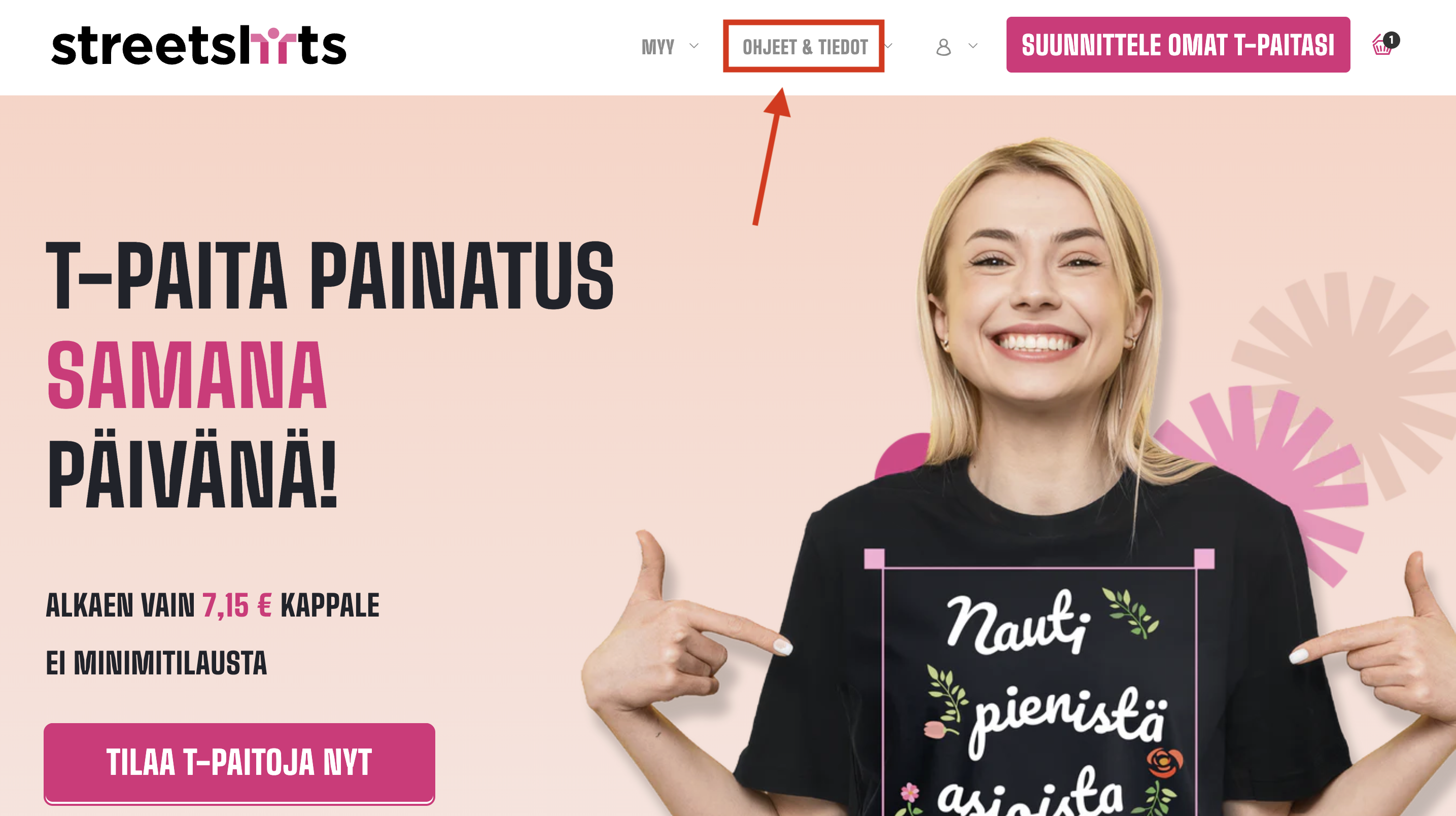Image resolution: width=1456 pixels, height=816 pixels.
Task: Expand the account menu chevron
Action: click(x=973, y=46)
